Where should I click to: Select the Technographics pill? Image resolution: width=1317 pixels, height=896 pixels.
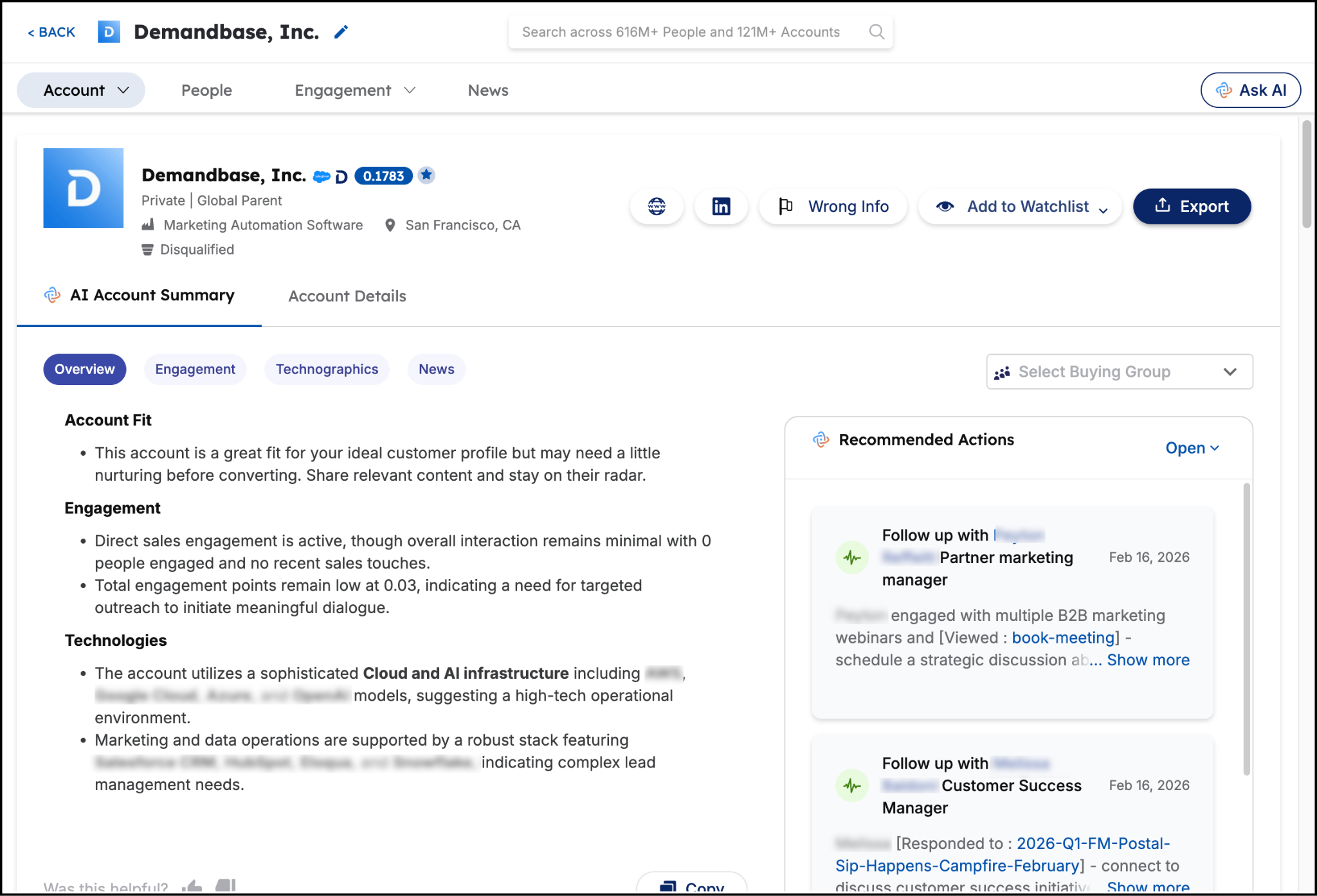[x=327, y=370]
